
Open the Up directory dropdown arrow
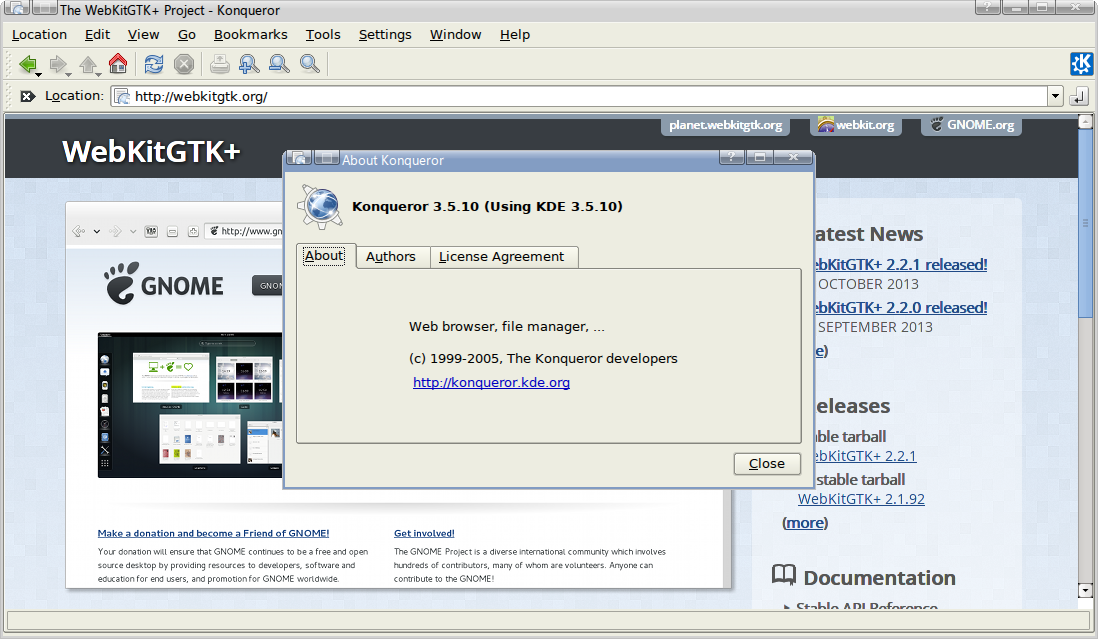pos(99,74)
